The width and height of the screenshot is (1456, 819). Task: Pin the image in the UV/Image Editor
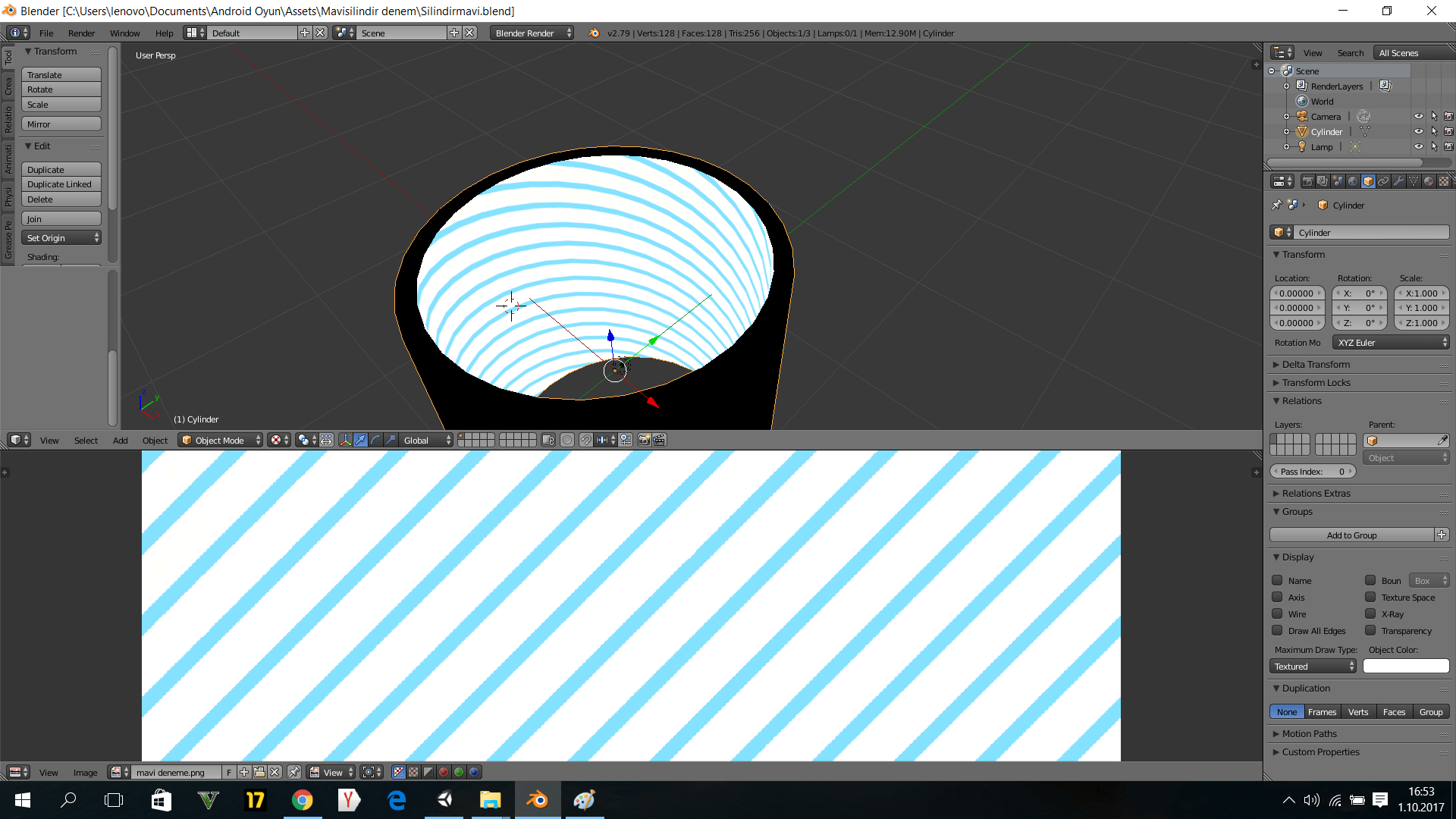294,772
